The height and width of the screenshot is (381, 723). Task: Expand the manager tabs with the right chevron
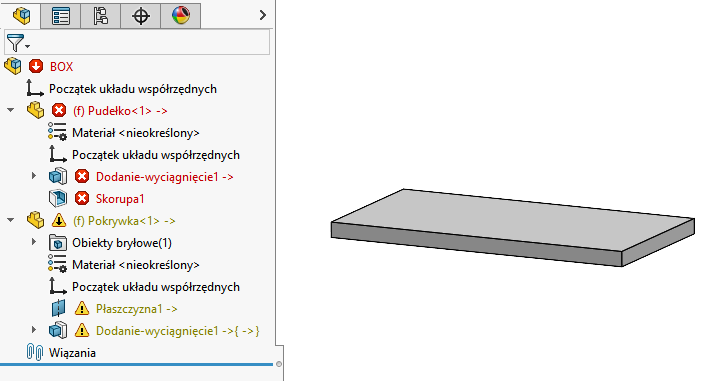coord(263,15)
